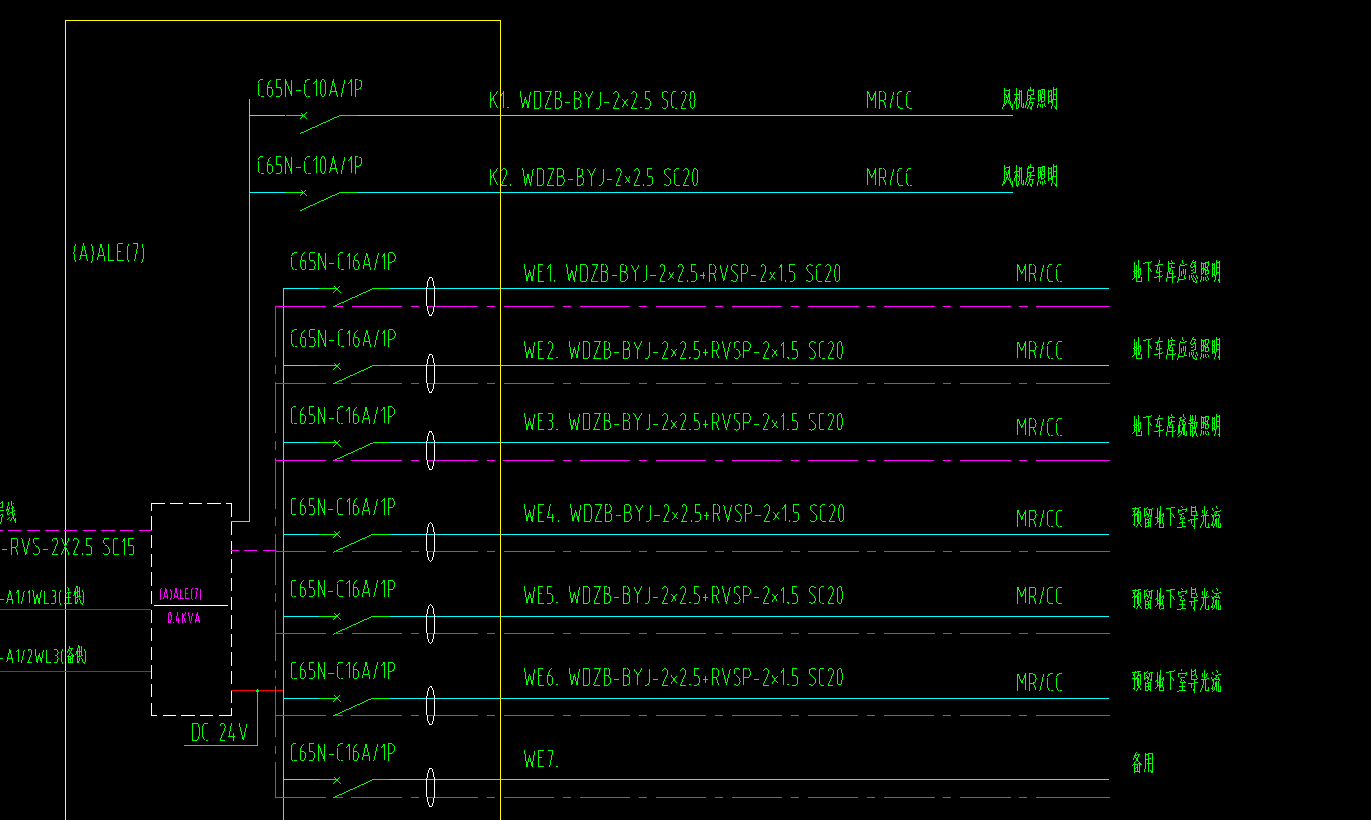Select the WE7. spare circuit label
The width and height of the screenshot is (1371, 820).
coord(541,760)
